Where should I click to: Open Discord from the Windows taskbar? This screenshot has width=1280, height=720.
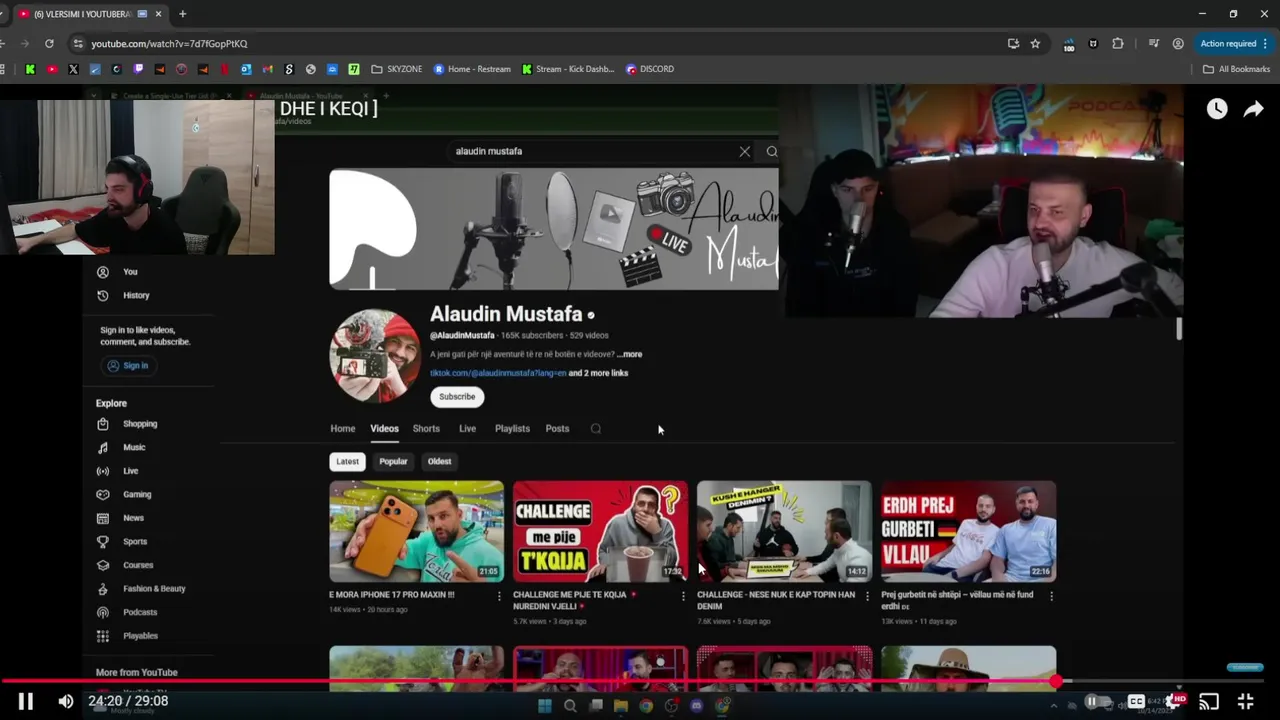[x=697, y=706]
